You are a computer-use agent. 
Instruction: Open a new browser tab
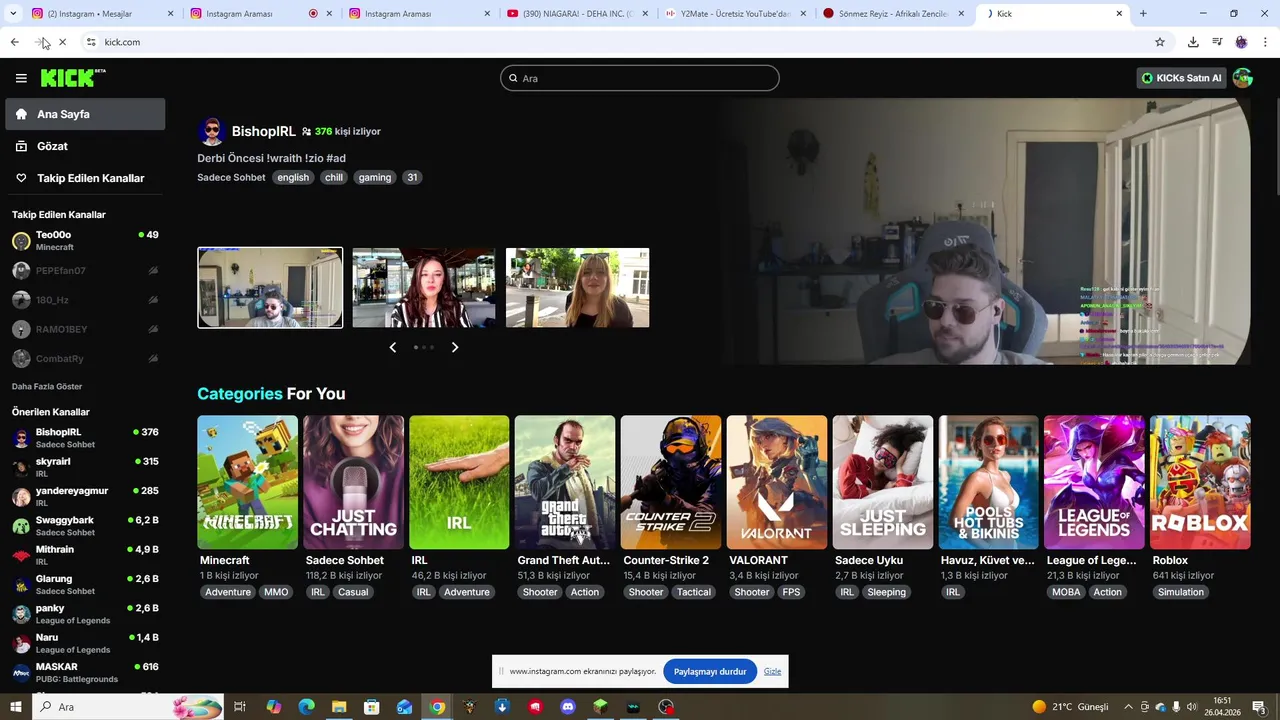point(1143,14)
